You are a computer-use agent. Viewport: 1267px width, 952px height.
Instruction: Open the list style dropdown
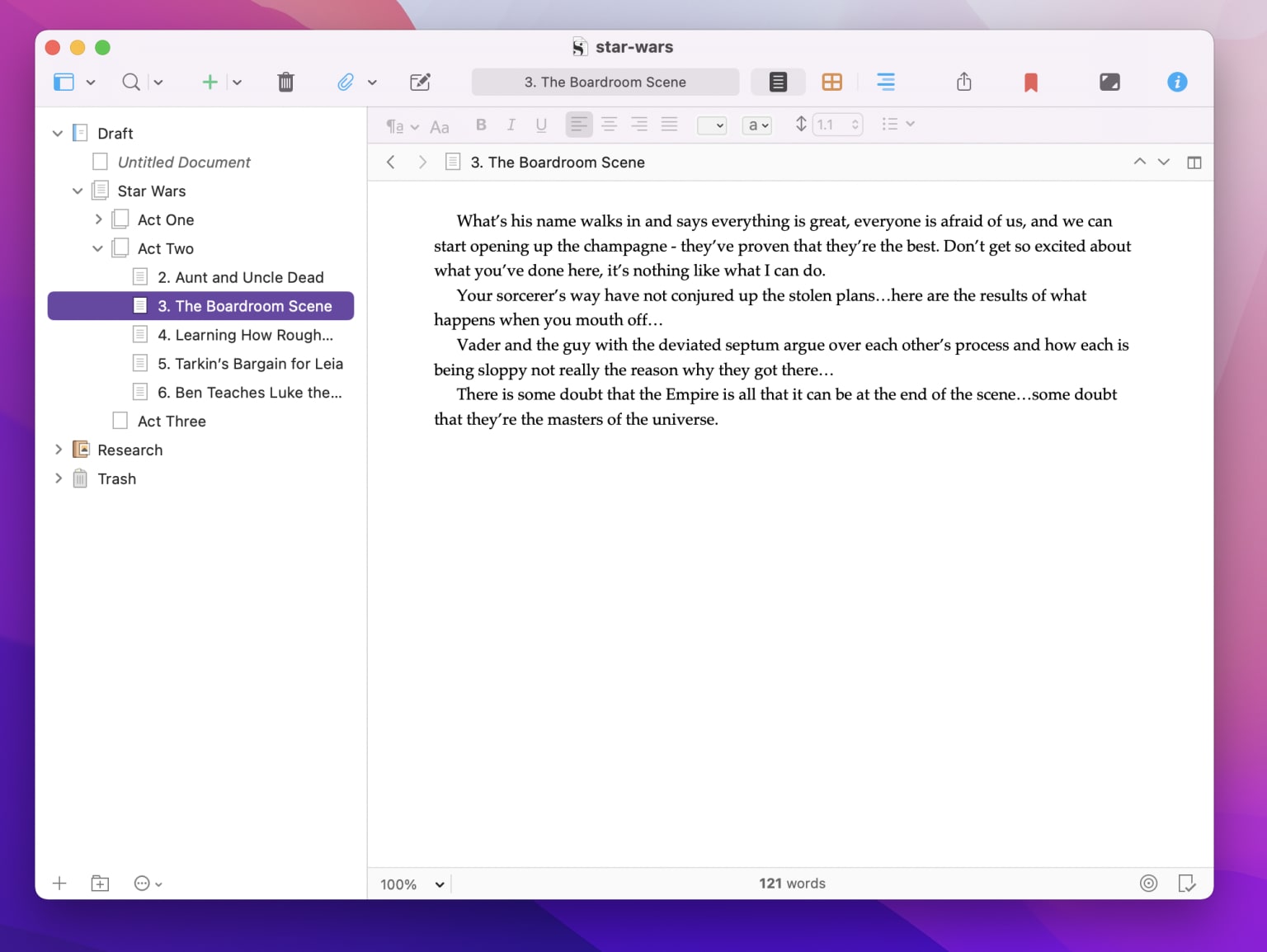click(x=898, y=124)
